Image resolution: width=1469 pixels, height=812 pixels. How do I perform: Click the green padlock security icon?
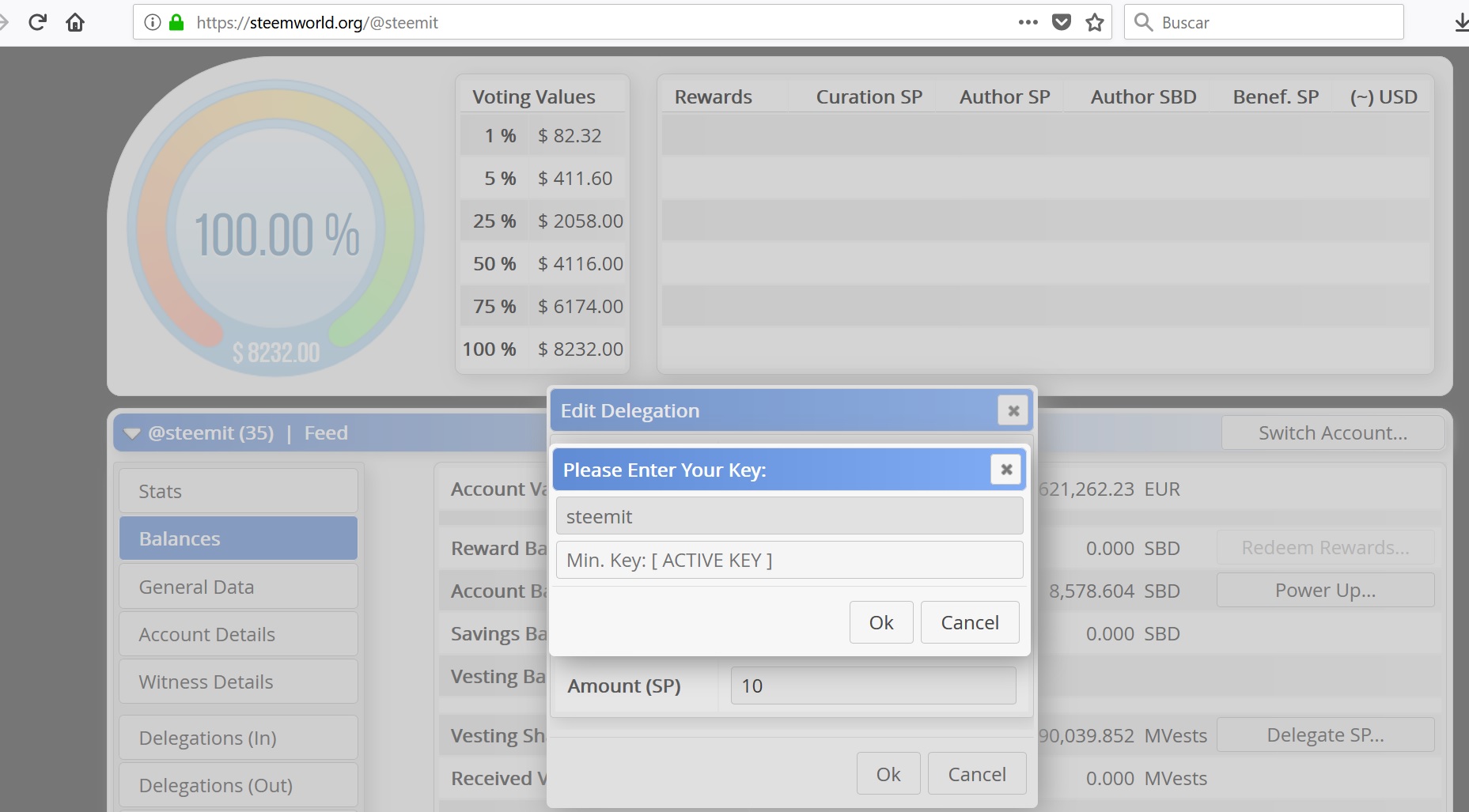point(176,22)
